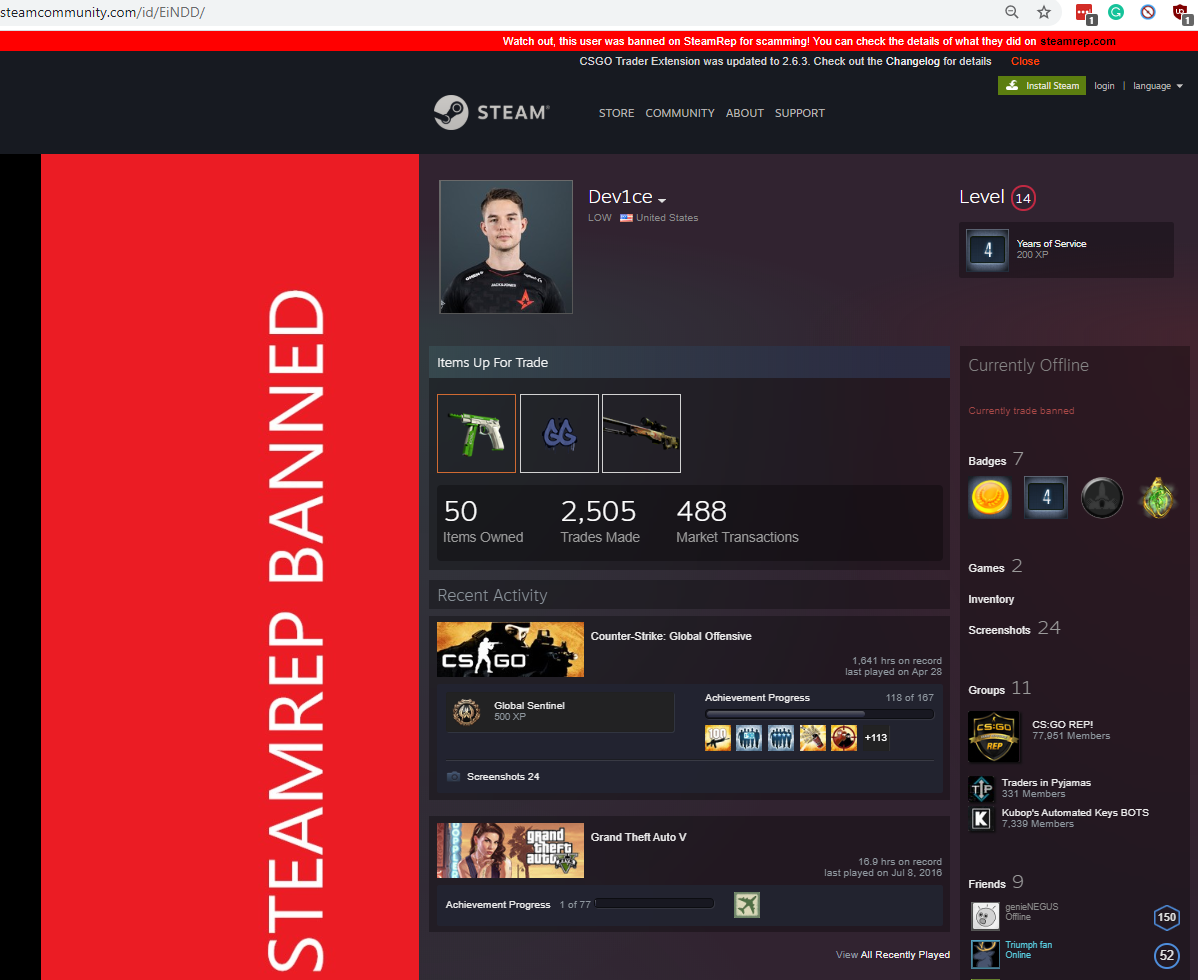
Task: Expand the Dev1ce name history dropdown
Action: pyautogui.click(x=662, y=199)
